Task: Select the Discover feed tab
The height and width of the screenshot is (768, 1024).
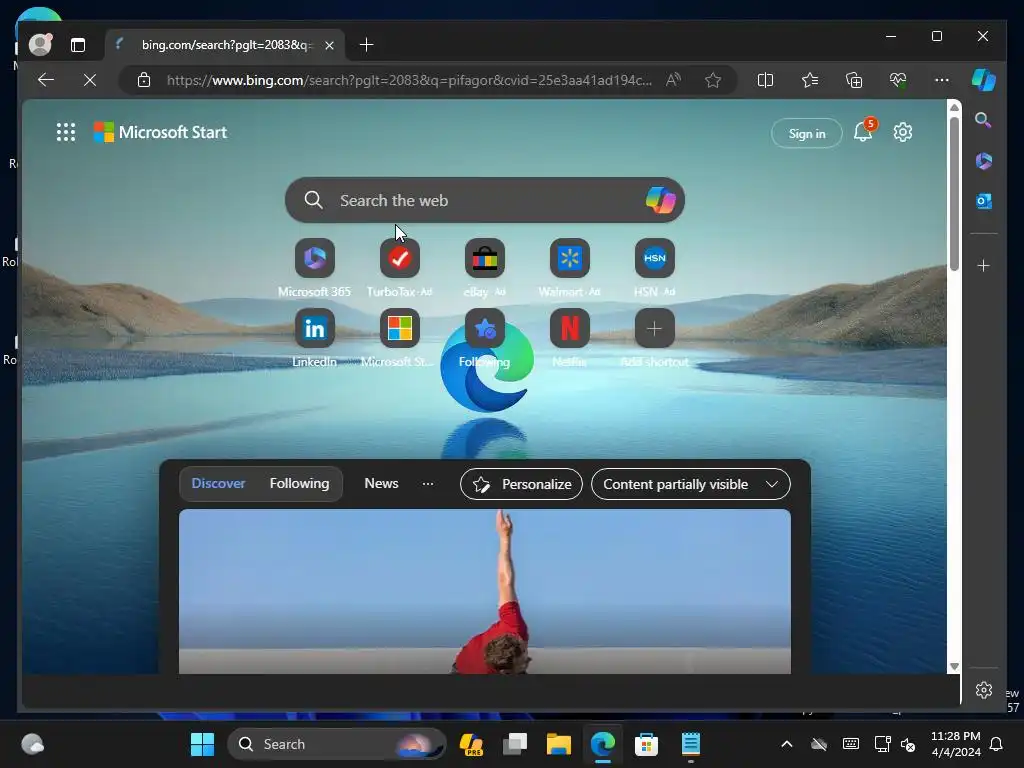Action: 218,483
